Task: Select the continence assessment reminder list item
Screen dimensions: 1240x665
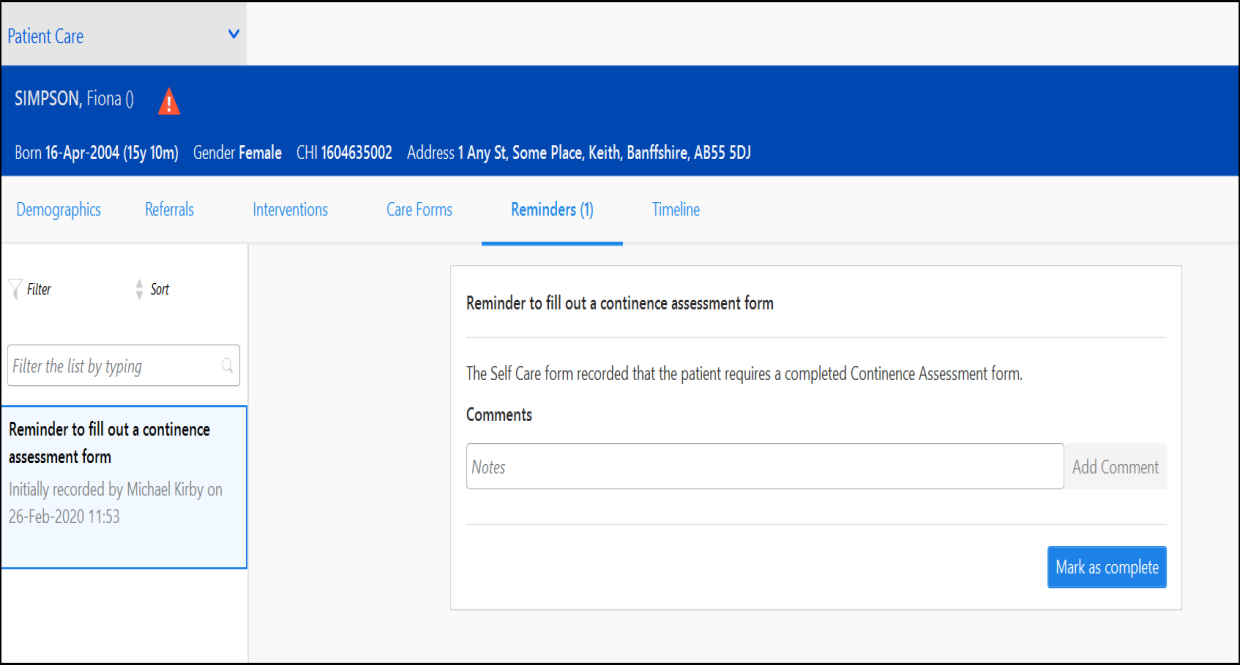Action: (124, 487)
